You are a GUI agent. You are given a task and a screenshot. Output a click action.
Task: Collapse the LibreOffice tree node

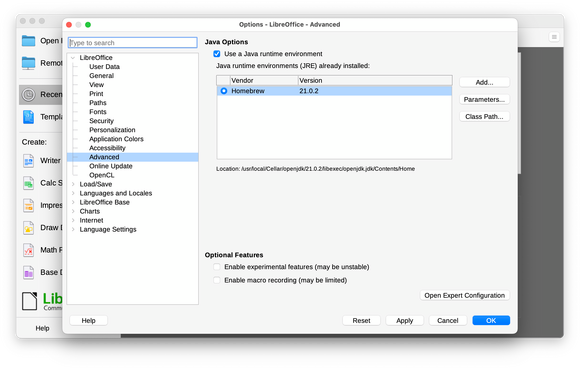[73, 58]
